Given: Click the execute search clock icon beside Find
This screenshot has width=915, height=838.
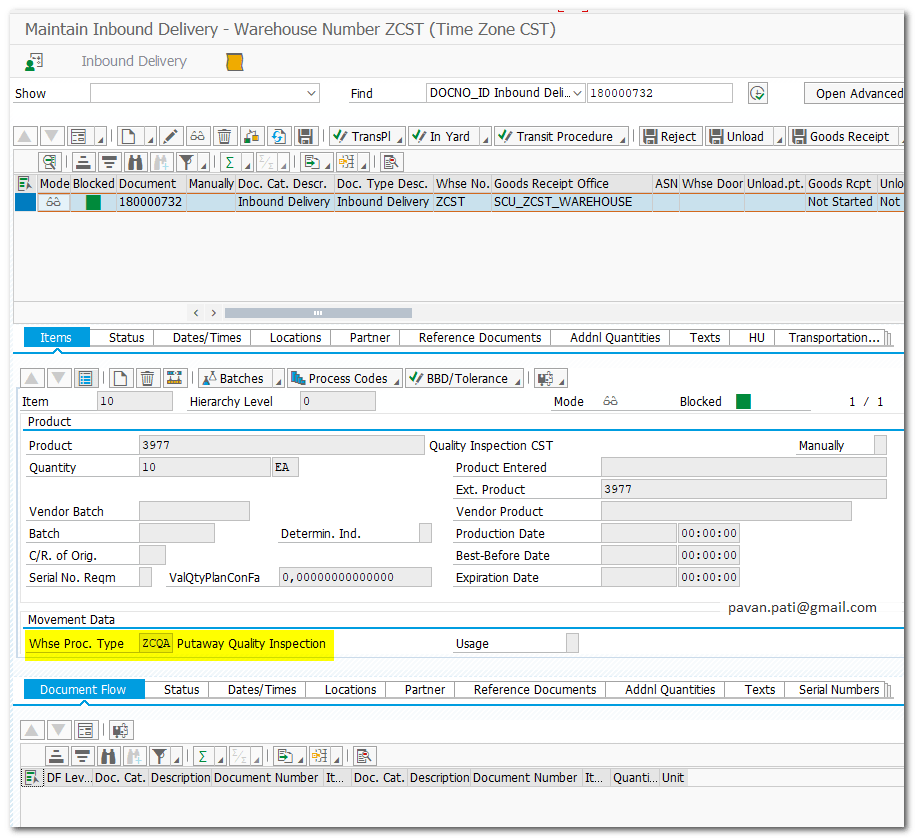Looking at the screenshot, I should point(758,93).
